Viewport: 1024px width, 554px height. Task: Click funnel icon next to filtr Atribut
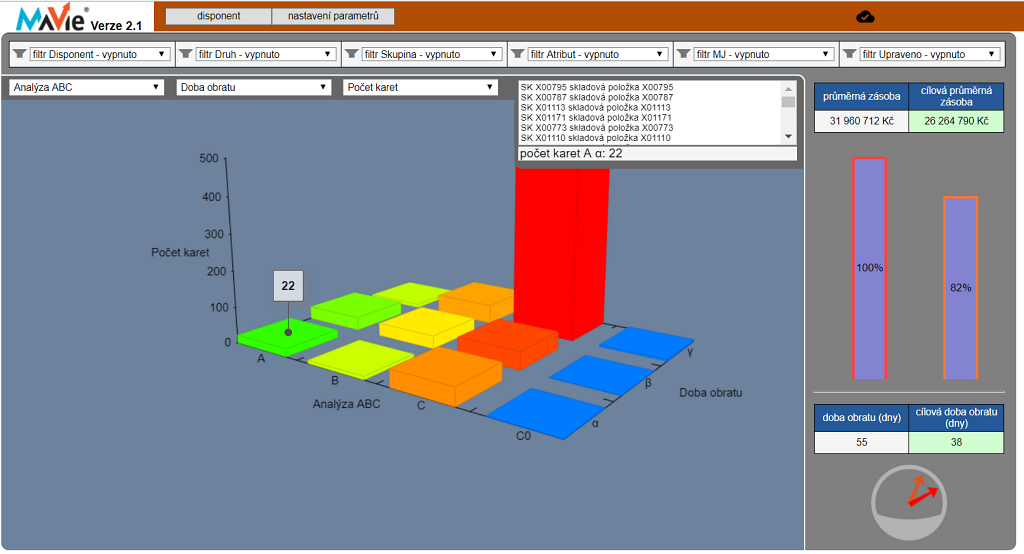pos(518,54)
